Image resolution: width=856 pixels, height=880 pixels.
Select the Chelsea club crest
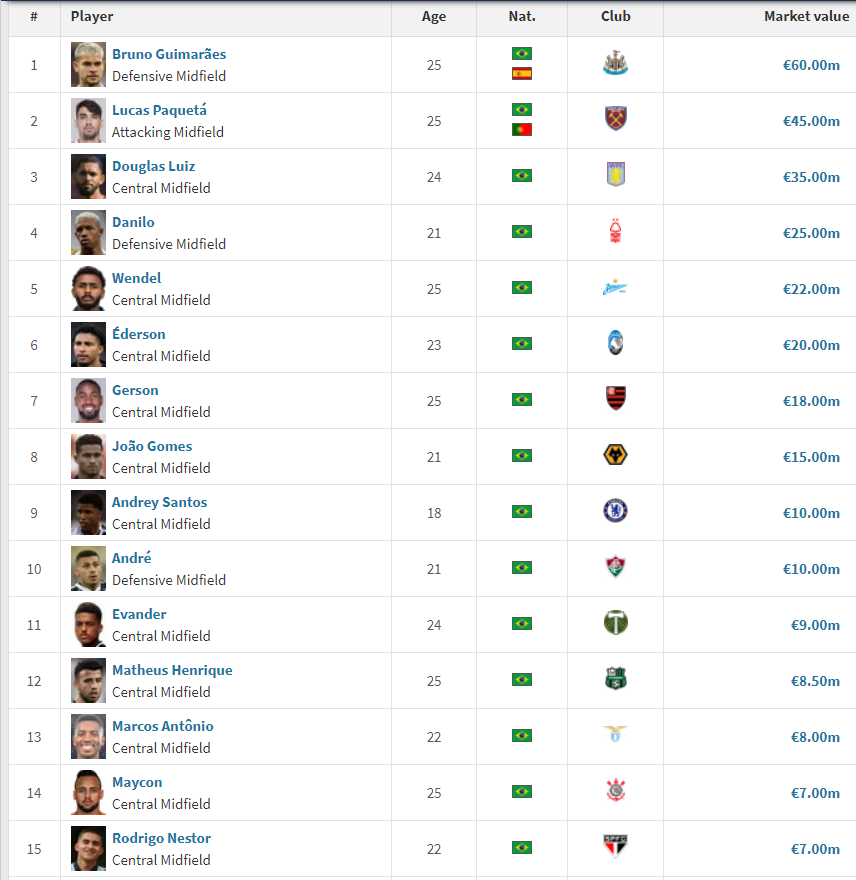point(615,511)
